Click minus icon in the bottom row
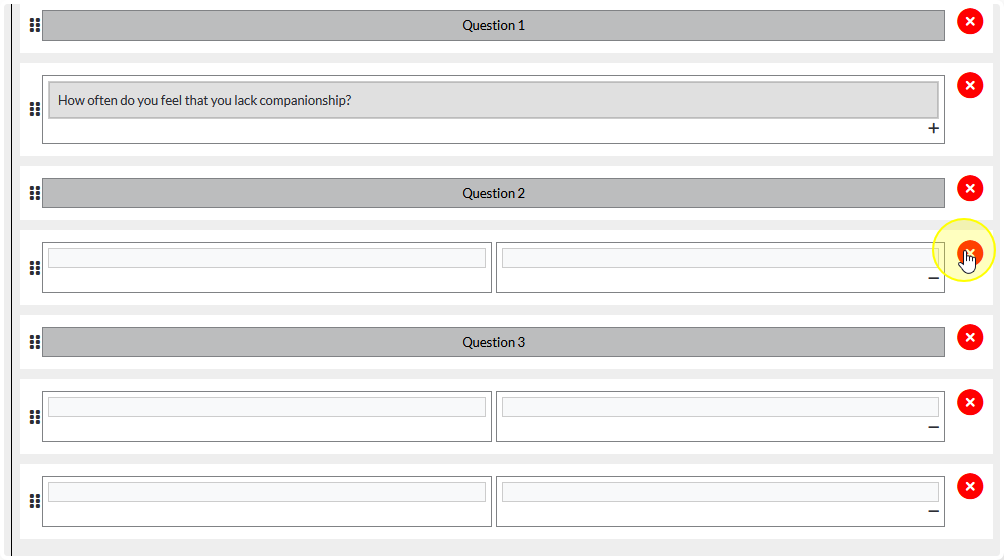 click(x=934, y=511)
